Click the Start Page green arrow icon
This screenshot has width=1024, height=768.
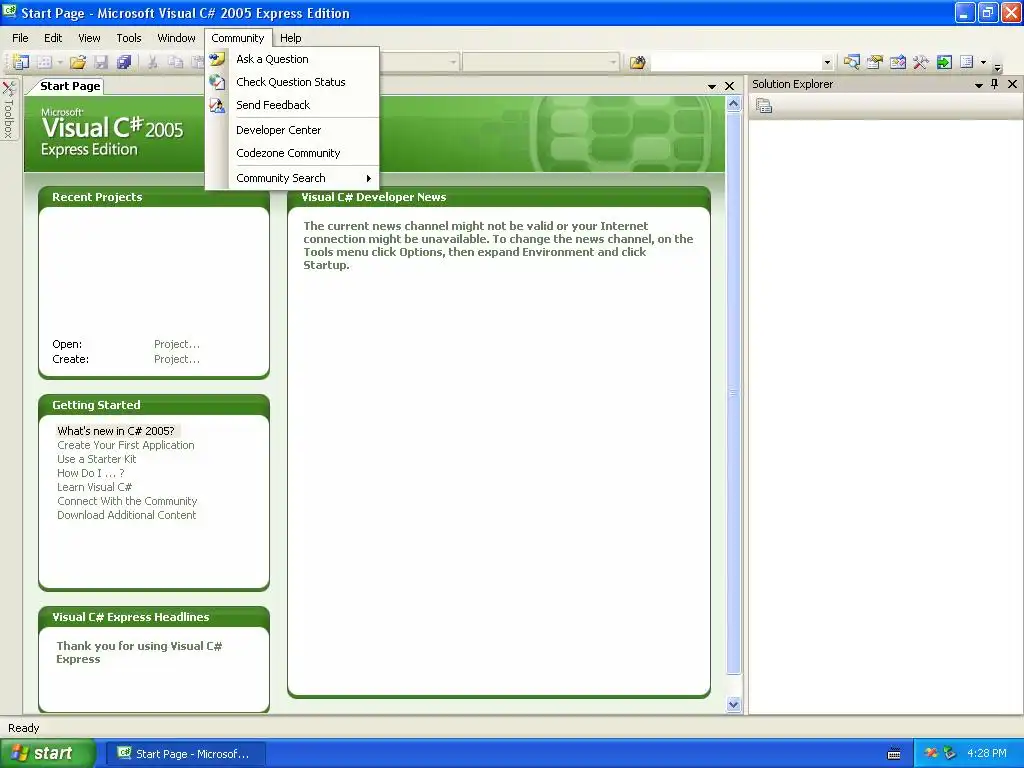click(944, 62)
